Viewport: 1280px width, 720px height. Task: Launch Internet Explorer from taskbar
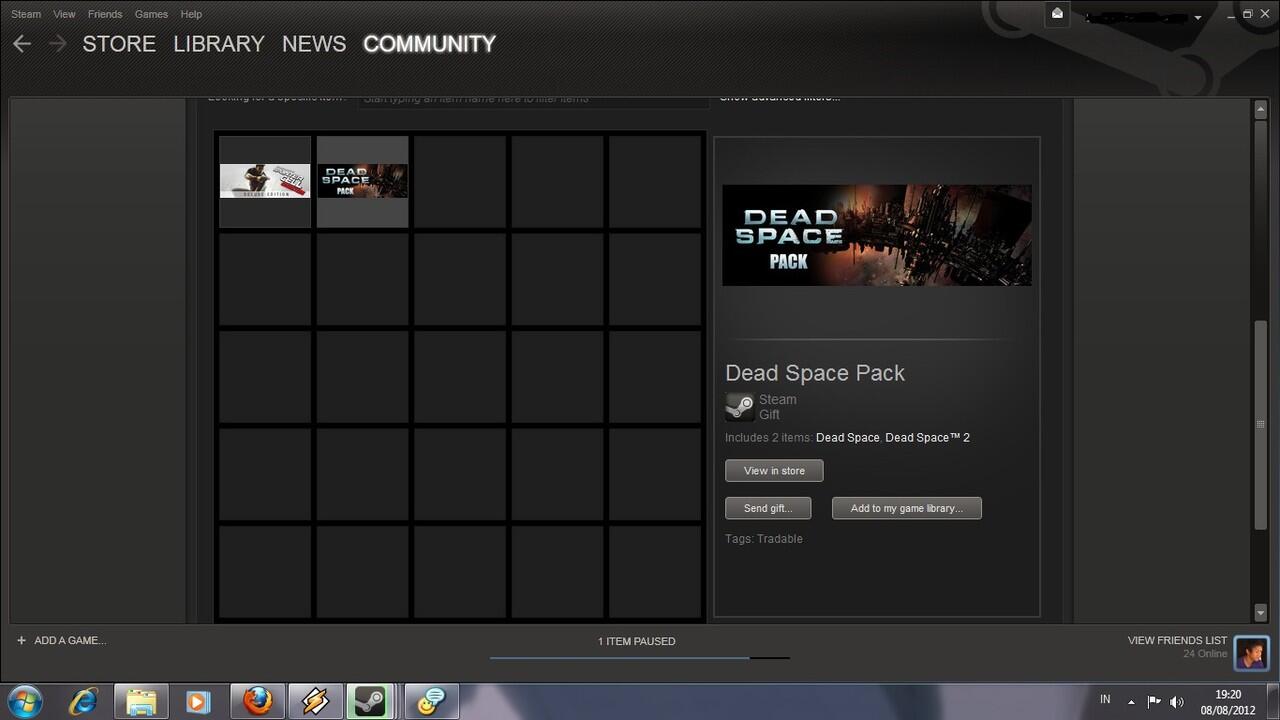click(x=83, y=701)
